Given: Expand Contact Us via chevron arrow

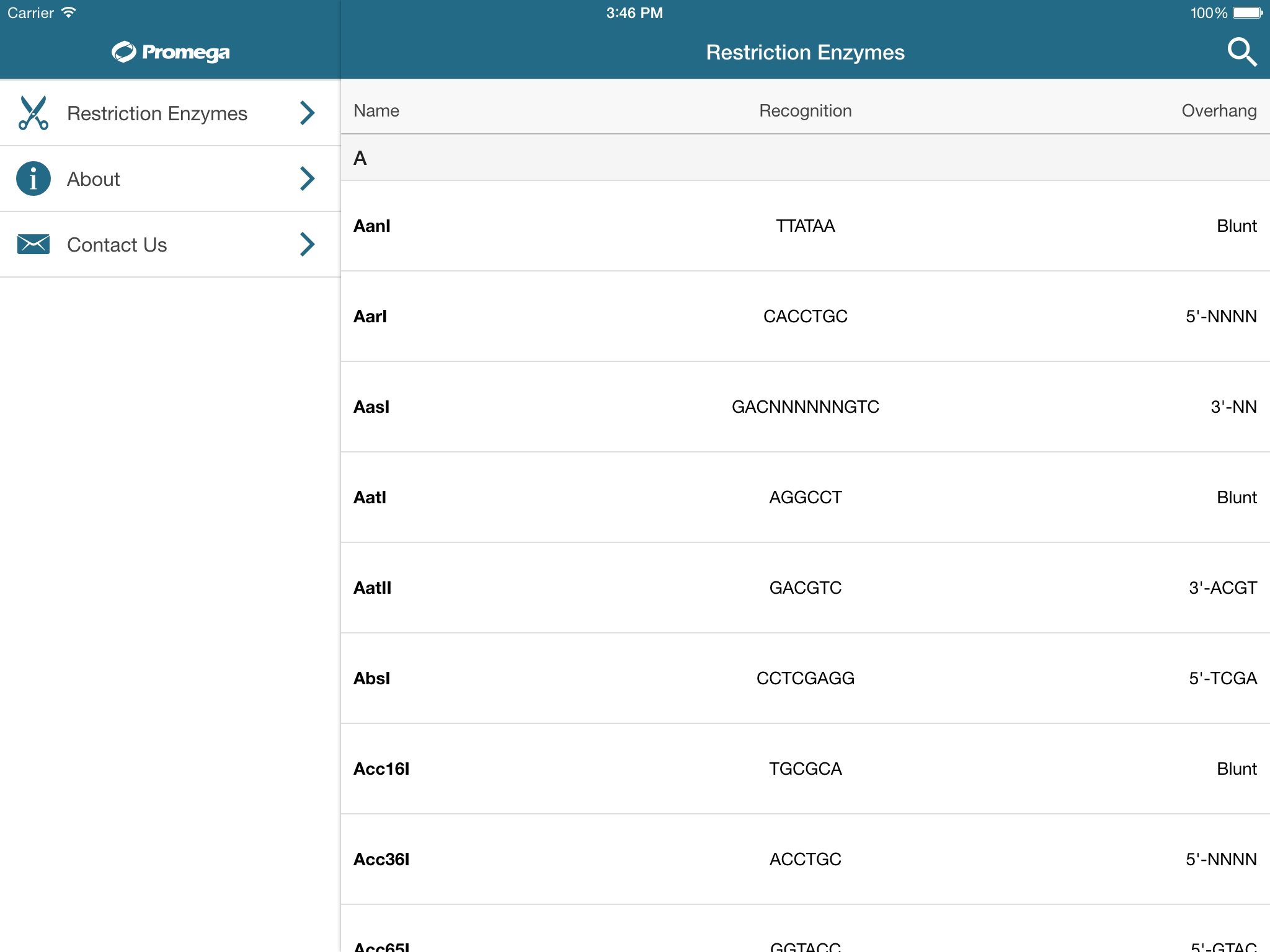Looking at the screenshot, I should pos(307,244).
